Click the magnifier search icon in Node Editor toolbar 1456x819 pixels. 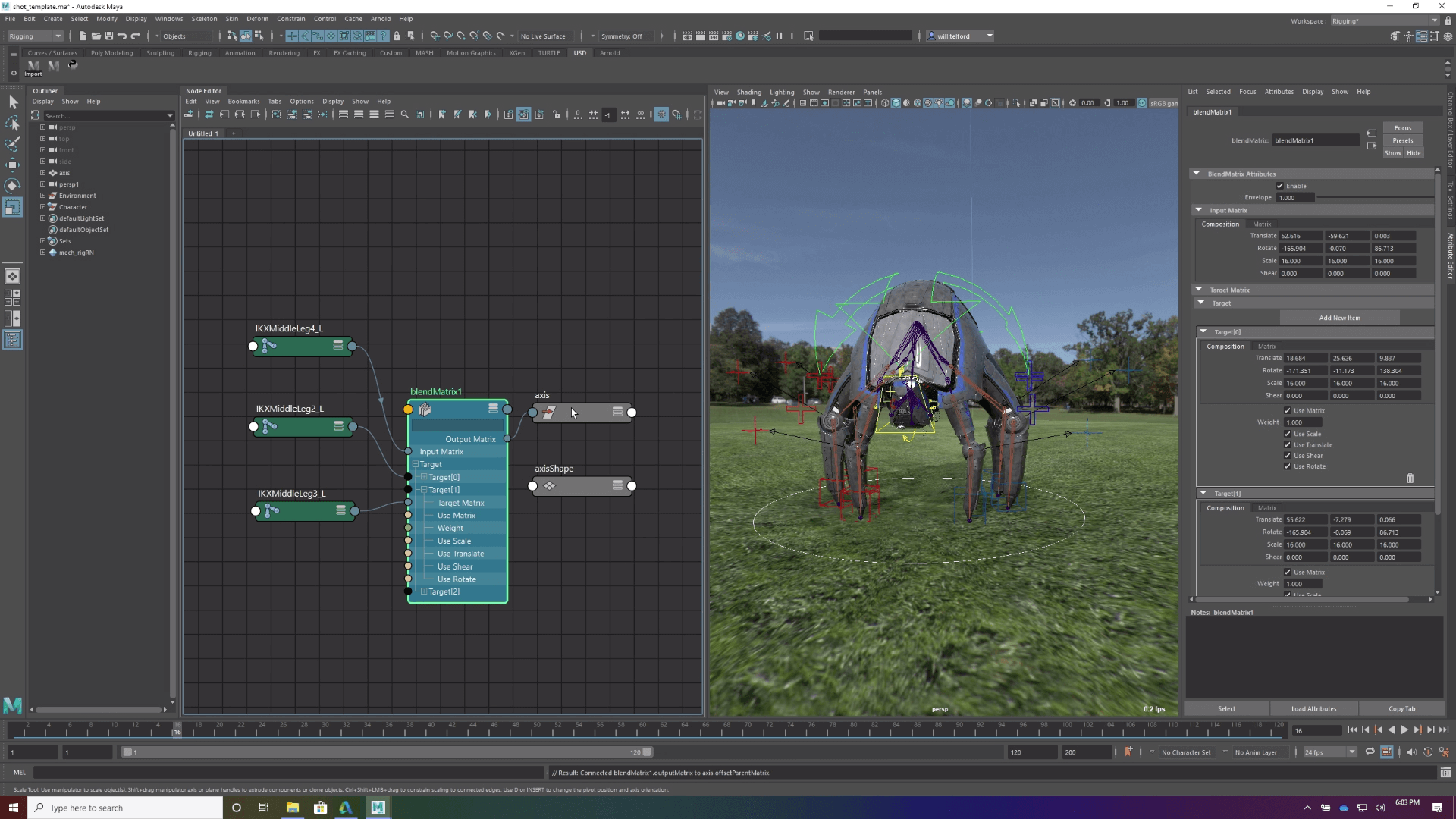click(405, 115)
